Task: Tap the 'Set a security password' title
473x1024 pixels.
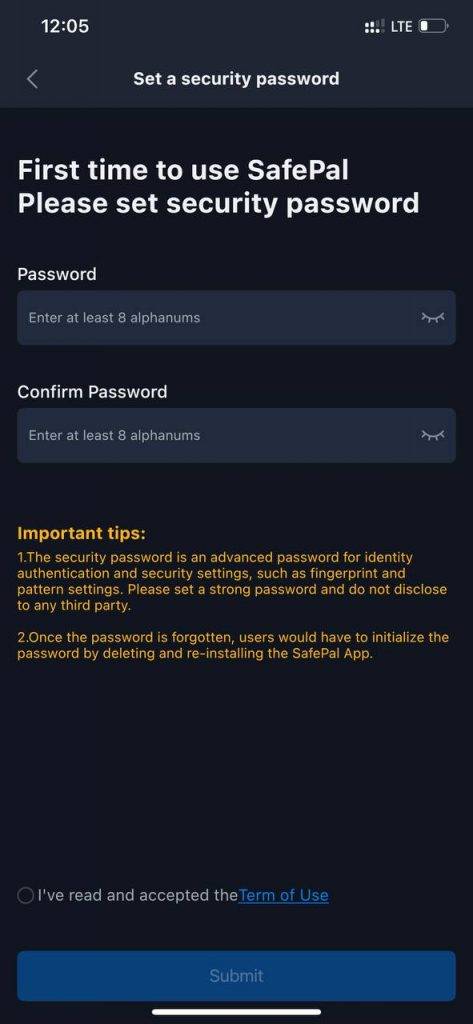Action: [236, 79]
